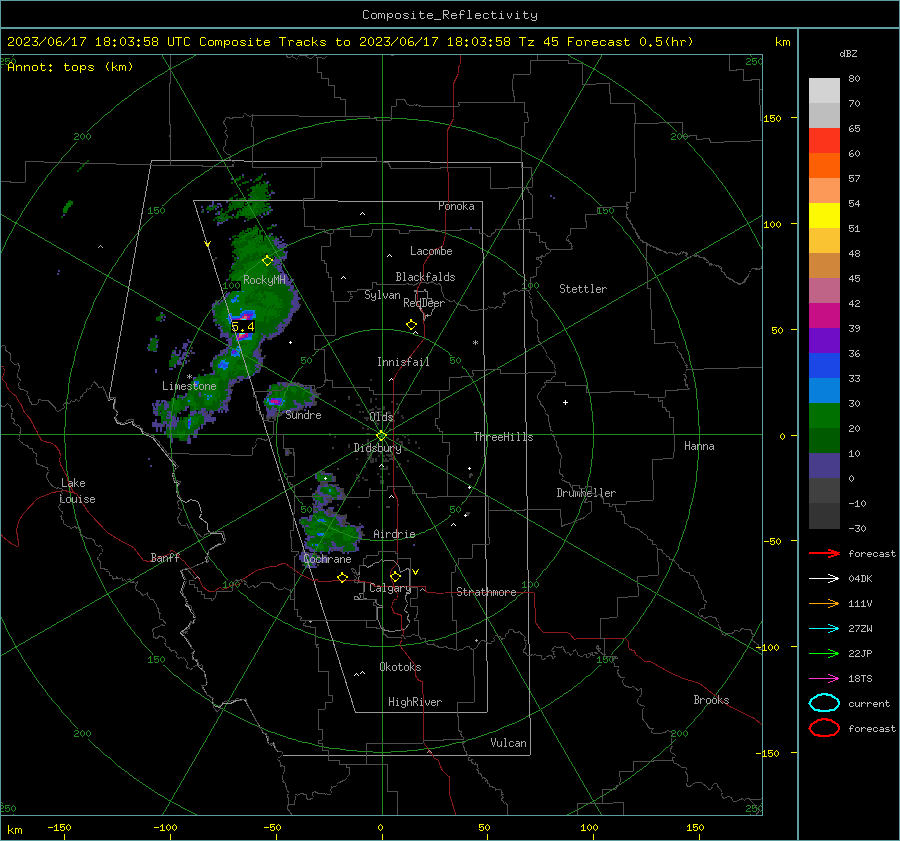This screenshot has width=900, height=841.
Task: Click the Drumheller label
Action: (586, 493)
